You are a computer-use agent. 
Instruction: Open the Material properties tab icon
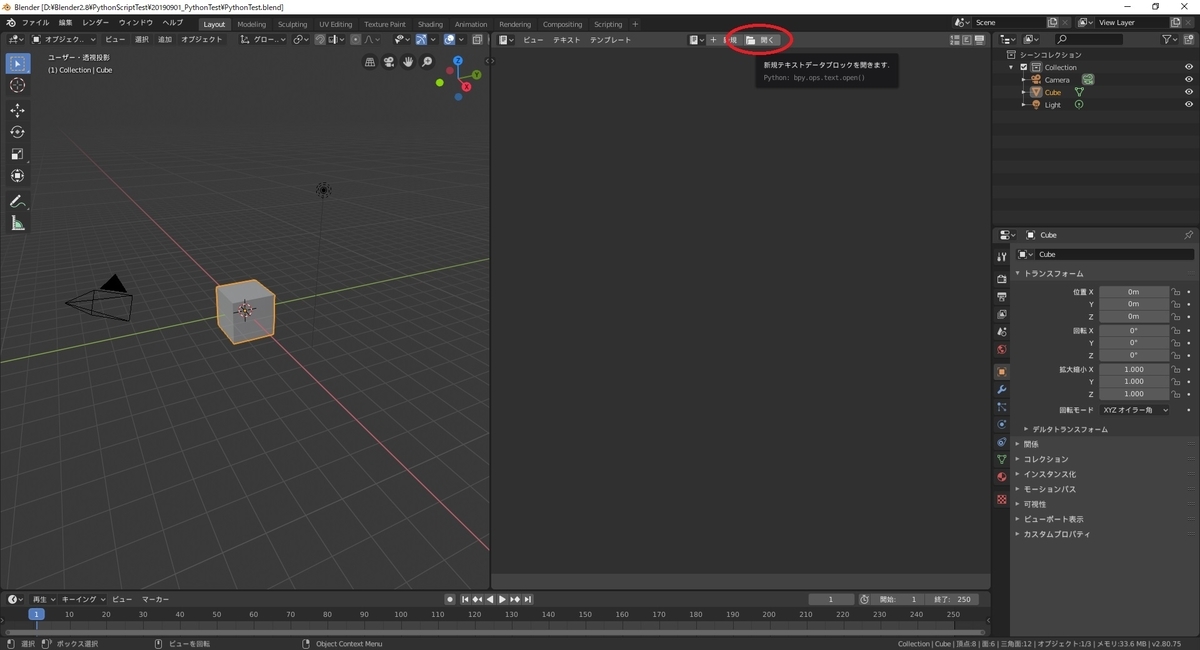1002,477
